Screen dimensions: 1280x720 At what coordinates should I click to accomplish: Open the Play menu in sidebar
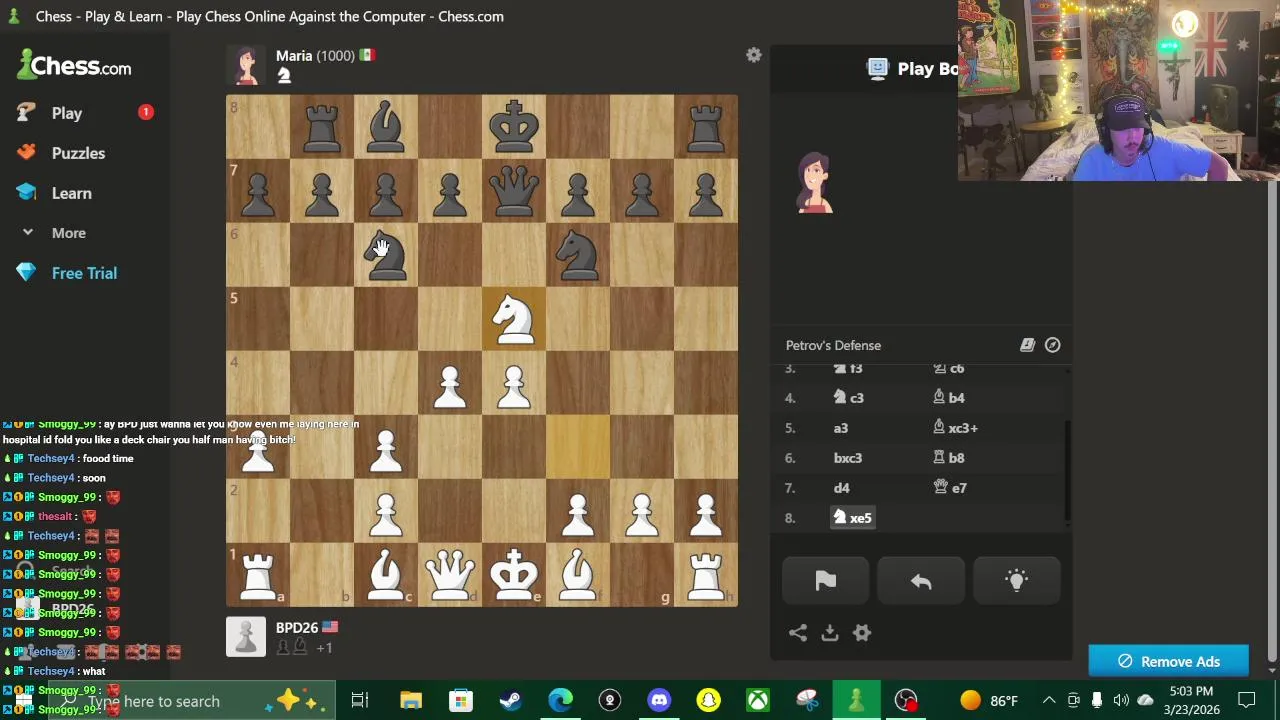[67, 113]
